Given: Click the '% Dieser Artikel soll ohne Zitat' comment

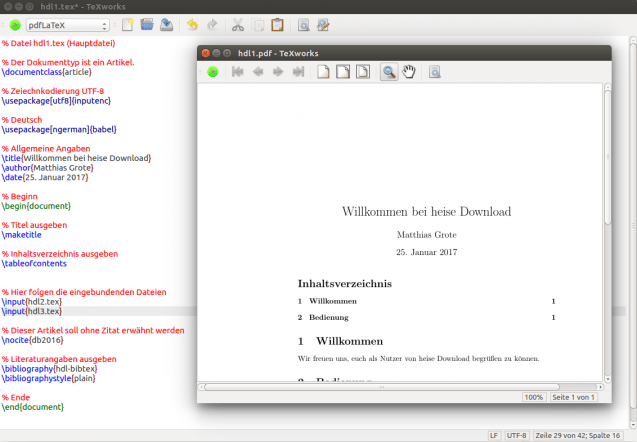Looking at the screenshot, I should (93, 330).
